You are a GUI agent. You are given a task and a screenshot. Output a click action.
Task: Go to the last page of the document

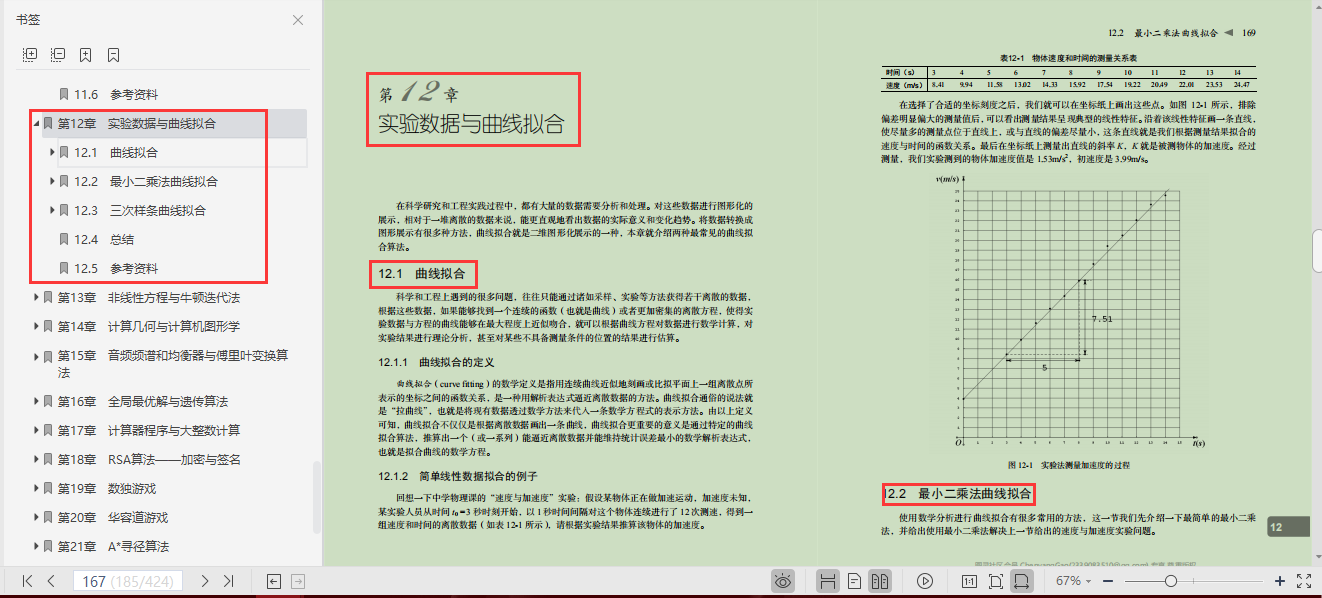click(229, 580)
